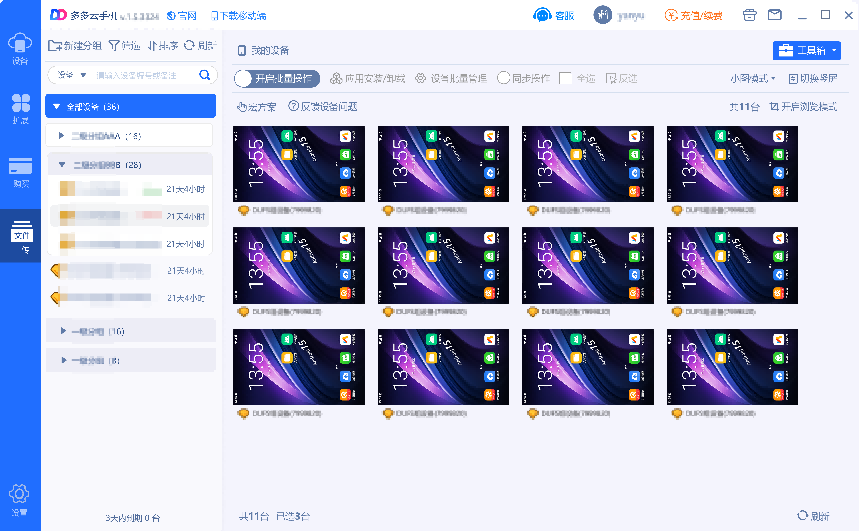Click the 应用安装/卸载 app install icon
This screenshot has height=531, width=859.
coord(336,78)
